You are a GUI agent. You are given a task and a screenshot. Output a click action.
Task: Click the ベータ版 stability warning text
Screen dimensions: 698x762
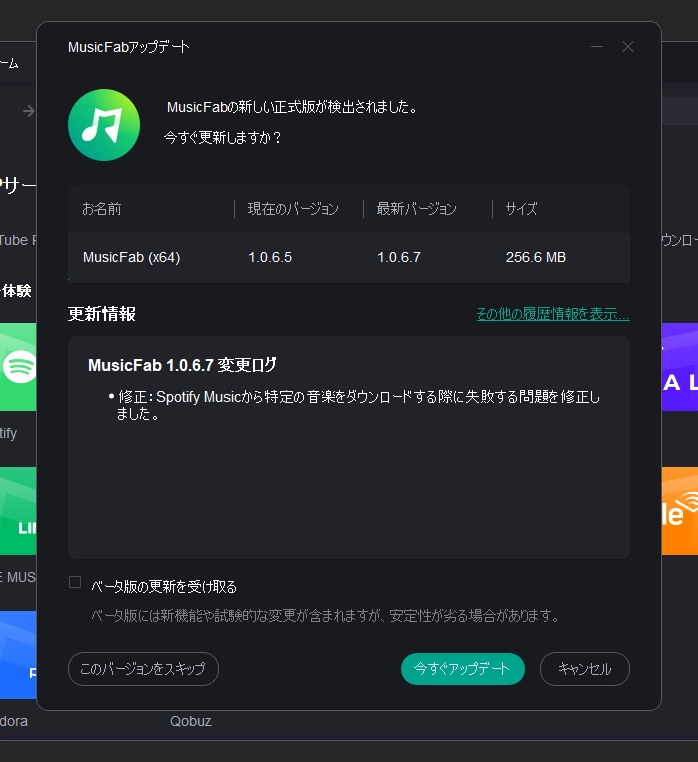325,616
